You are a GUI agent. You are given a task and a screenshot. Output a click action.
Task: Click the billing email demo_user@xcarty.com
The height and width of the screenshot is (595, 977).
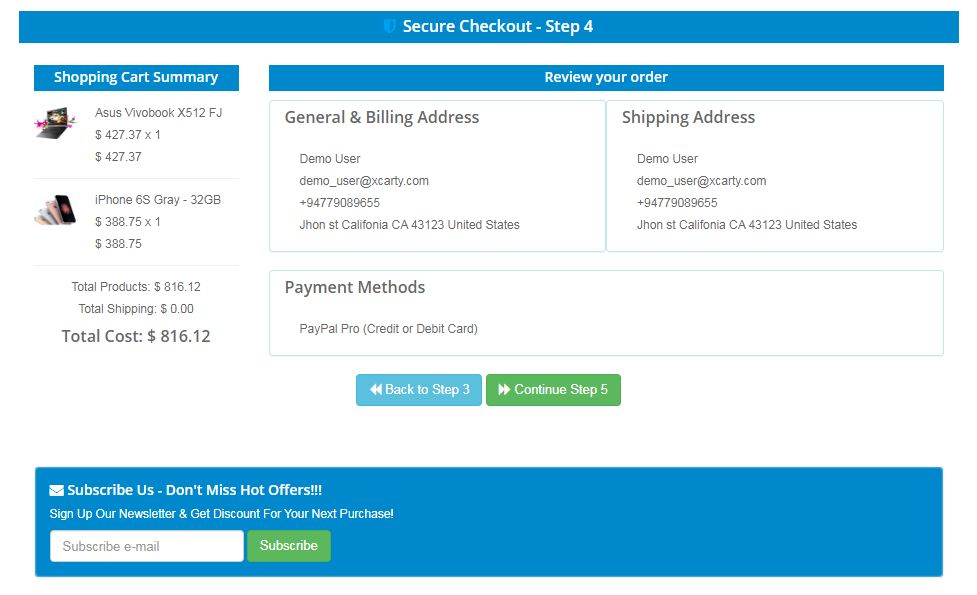click(x=364, y=181)
